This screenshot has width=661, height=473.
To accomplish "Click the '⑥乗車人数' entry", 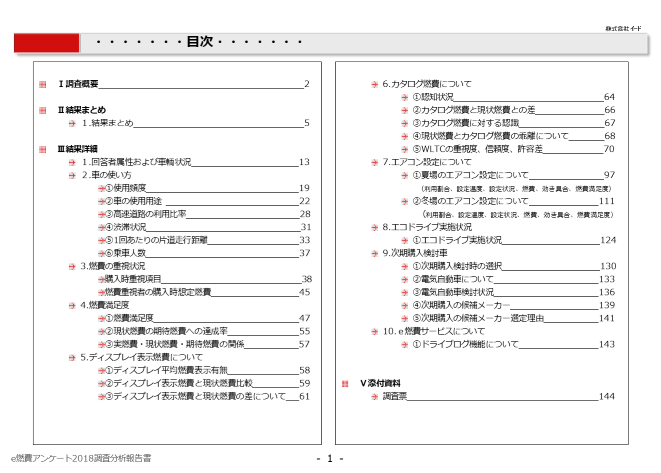I will point(125,253).
